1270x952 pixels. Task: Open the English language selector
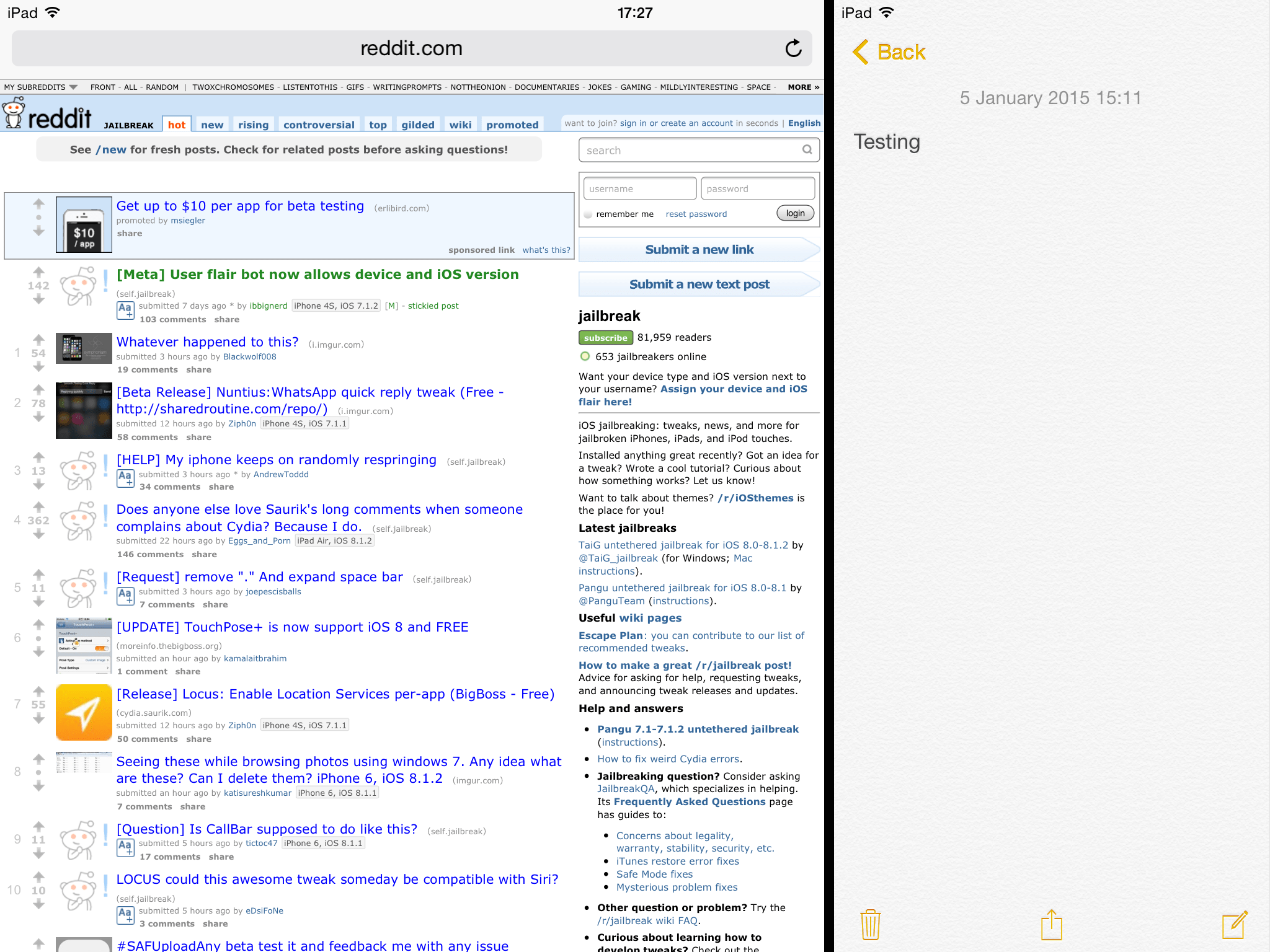(x=804, y=123)
